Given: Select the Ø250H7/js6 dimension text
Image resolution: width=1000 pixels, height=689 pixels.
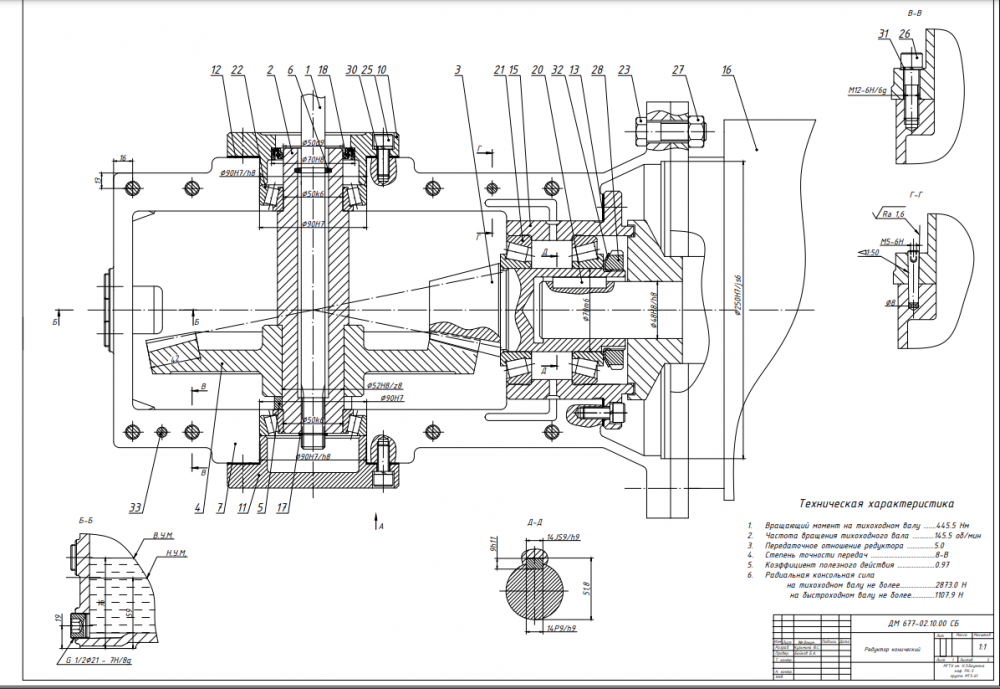Looking at the screenshot, I should 738,296.
